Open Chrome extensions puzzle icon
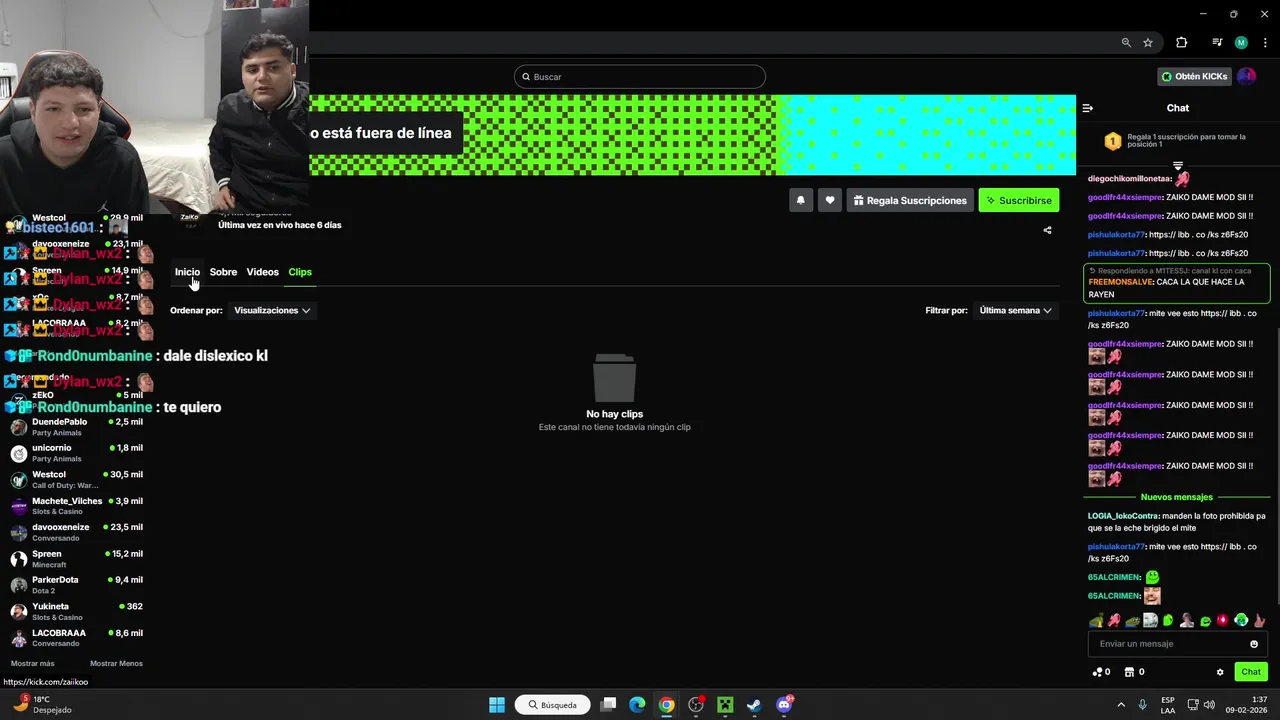Viewport: 1280px width, 720px height. (1181, 43)
